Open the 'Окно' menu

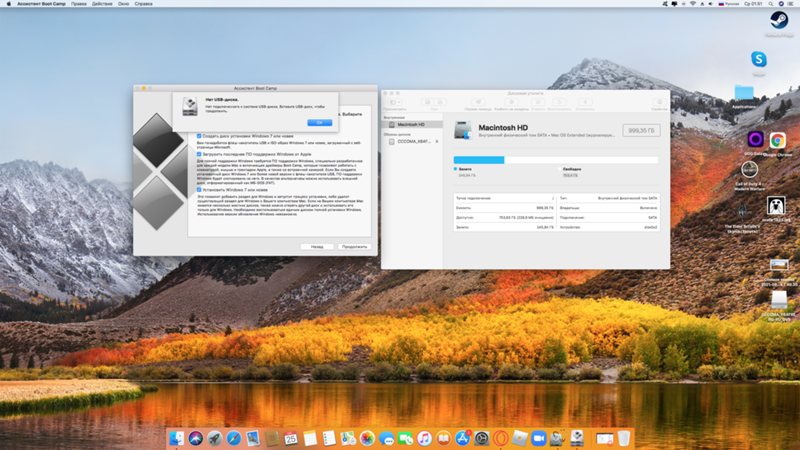pos(123,4)
